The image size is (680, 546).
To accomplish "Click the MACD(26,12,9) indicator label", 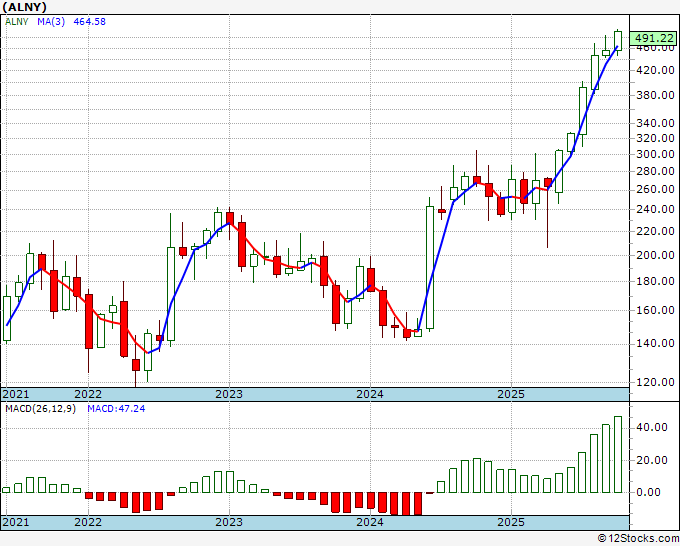I will (40, 409).
